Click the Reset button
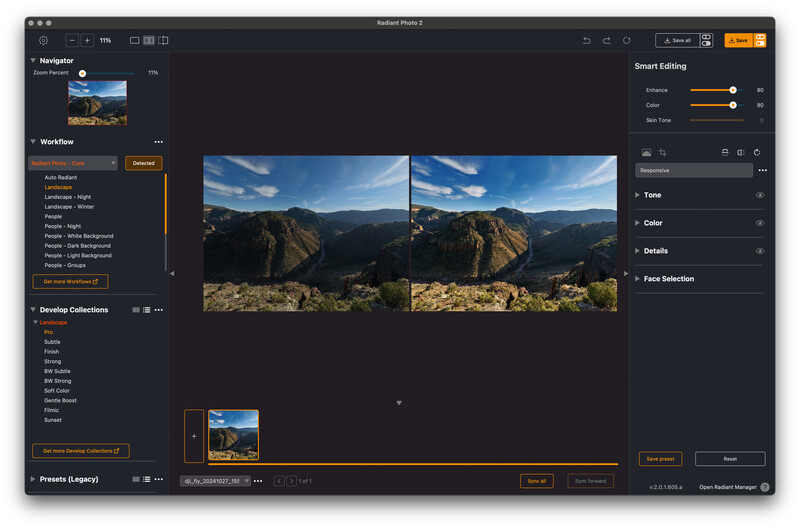This screenshot has width=800, height=528. coord(730,459)
